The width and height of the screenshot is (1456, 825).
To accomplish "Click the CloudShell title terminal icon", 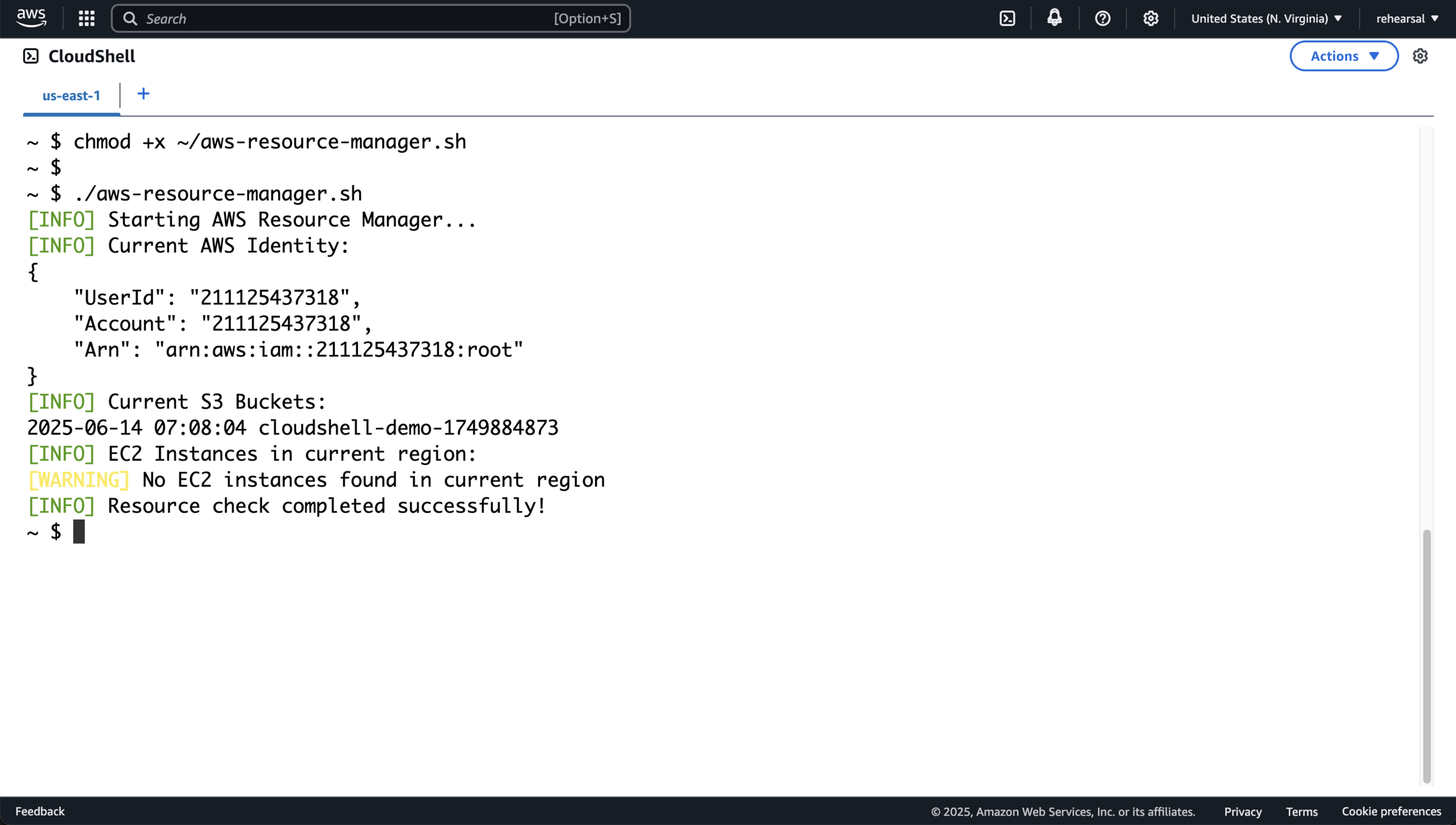I will (31, 56).
